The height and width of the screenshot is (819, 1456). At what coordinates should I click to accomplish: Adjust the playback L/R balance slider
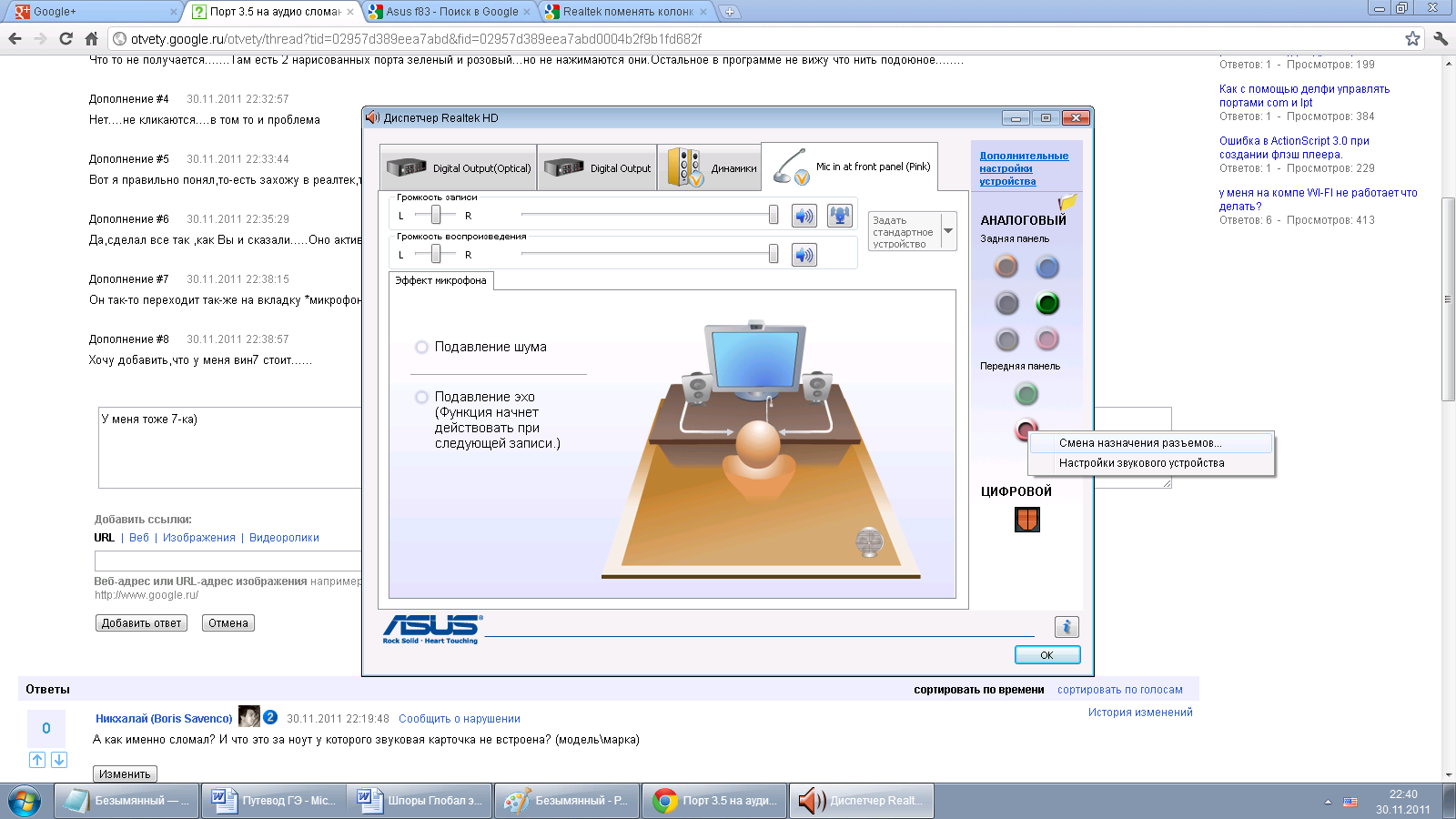click(436, 254)
